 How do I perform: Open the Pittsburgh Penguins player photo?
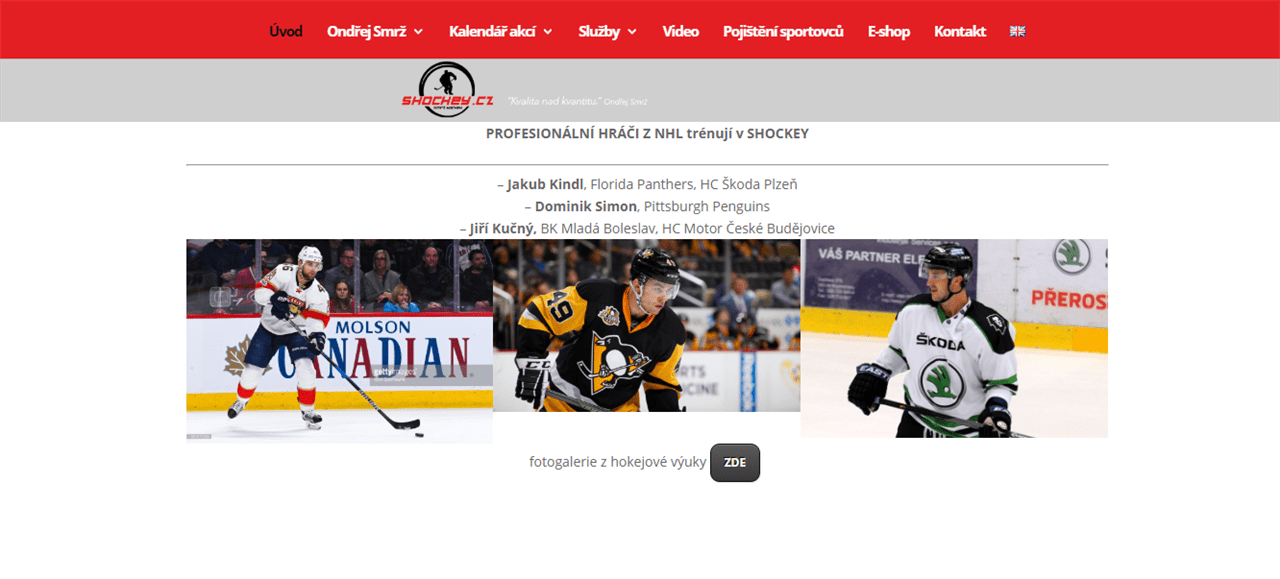click(646, 325)
